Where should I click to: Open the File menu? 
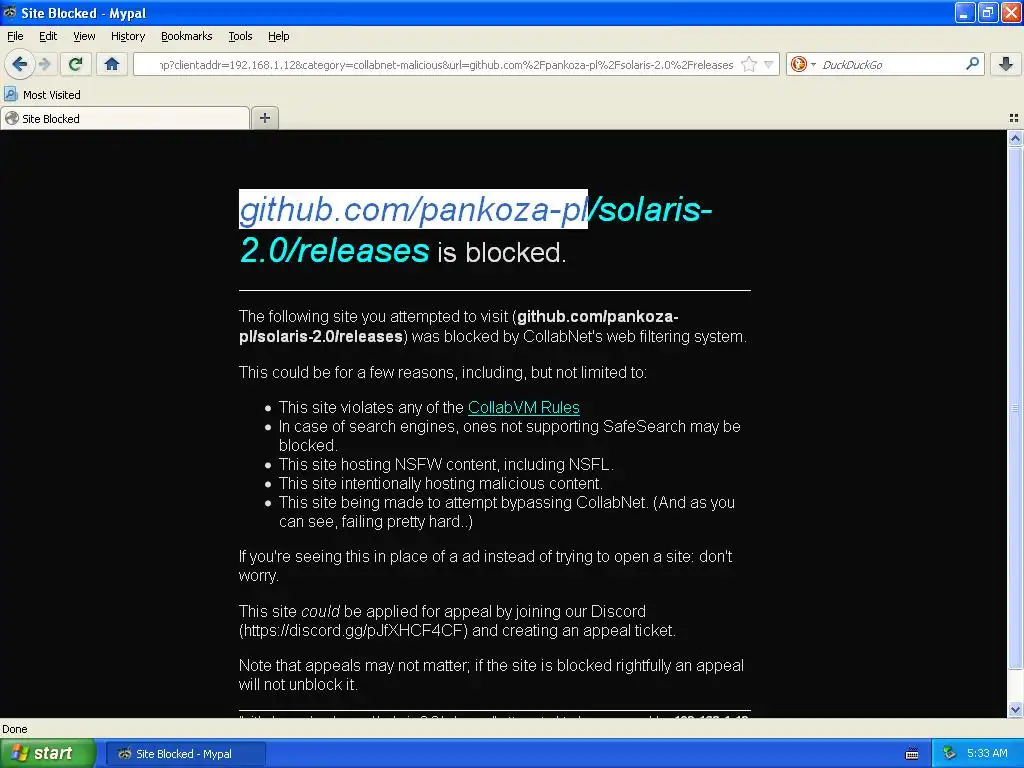coord(15,37)
